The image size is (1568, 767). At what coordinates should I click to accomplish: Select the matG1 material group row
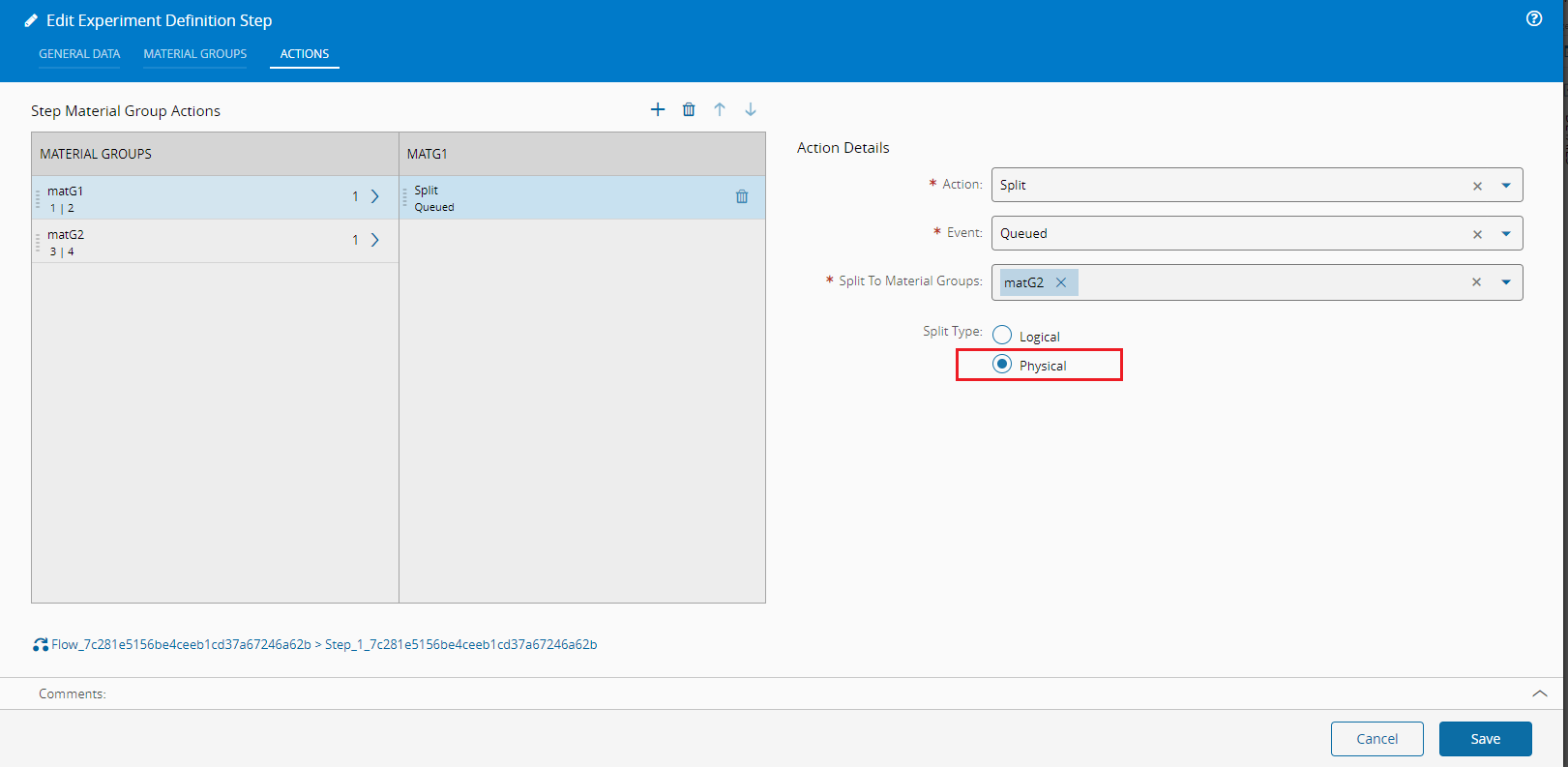[215, 197]
